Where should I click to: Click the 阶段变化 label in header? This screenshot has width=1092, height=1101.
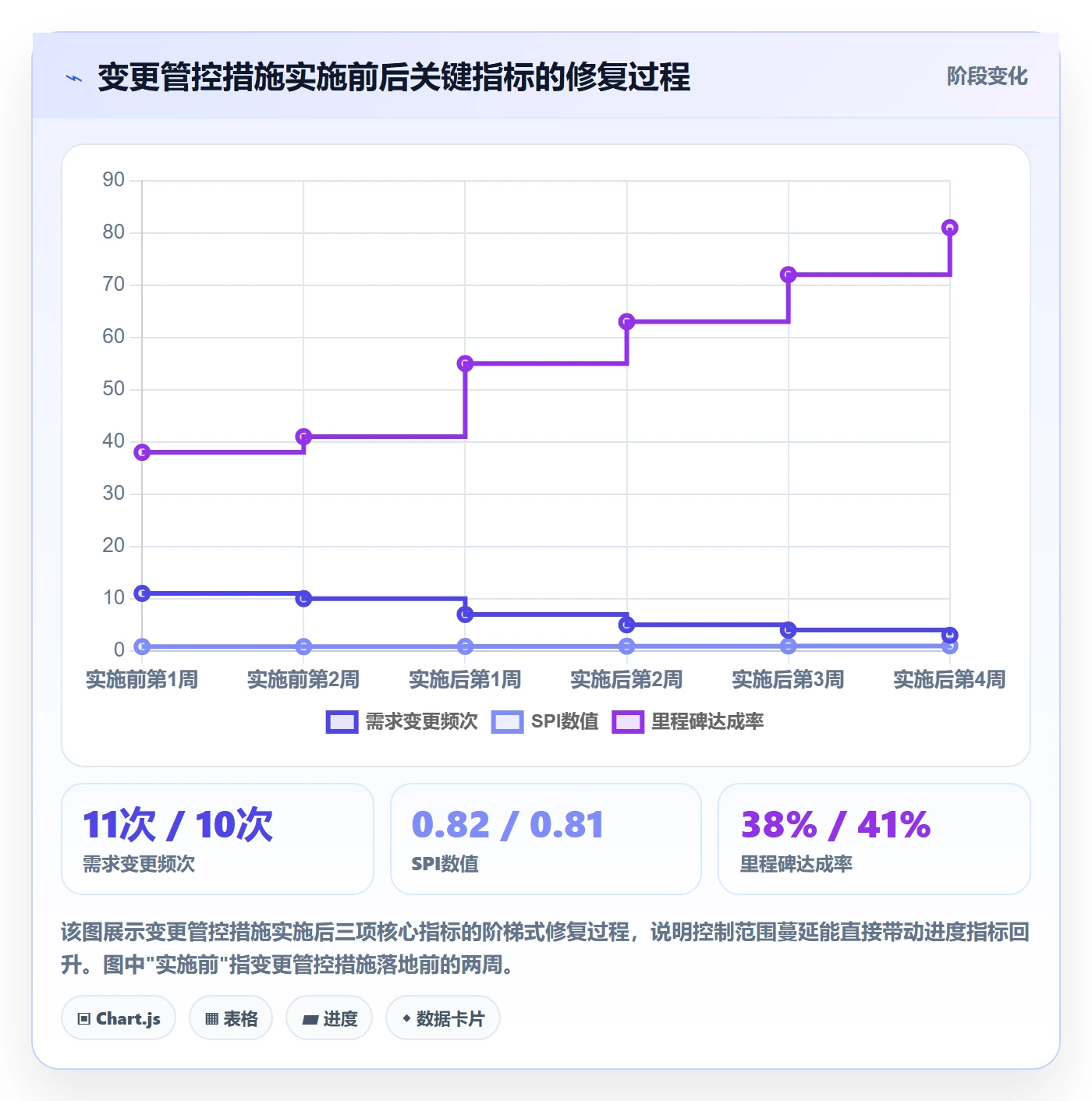pos(987,76)
